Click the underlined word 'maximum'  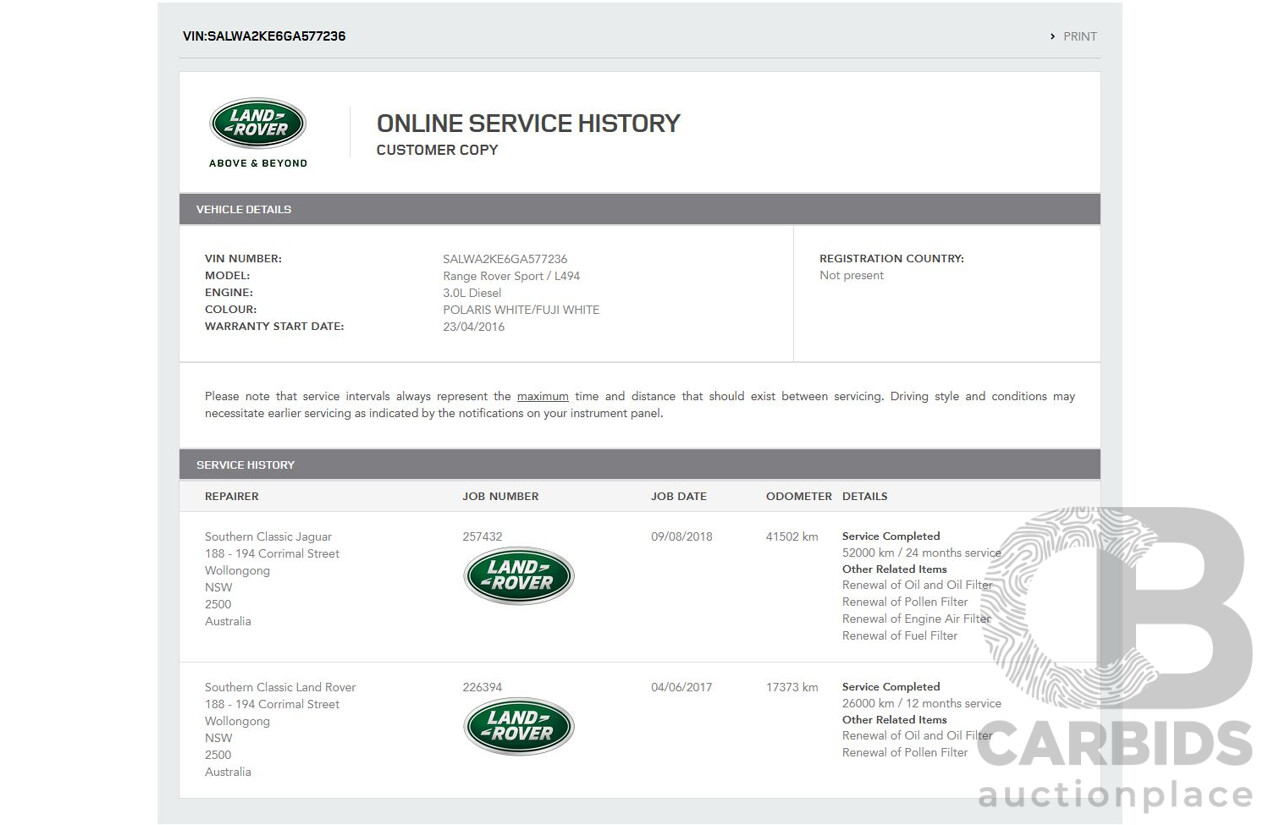(x=543, y=396)
